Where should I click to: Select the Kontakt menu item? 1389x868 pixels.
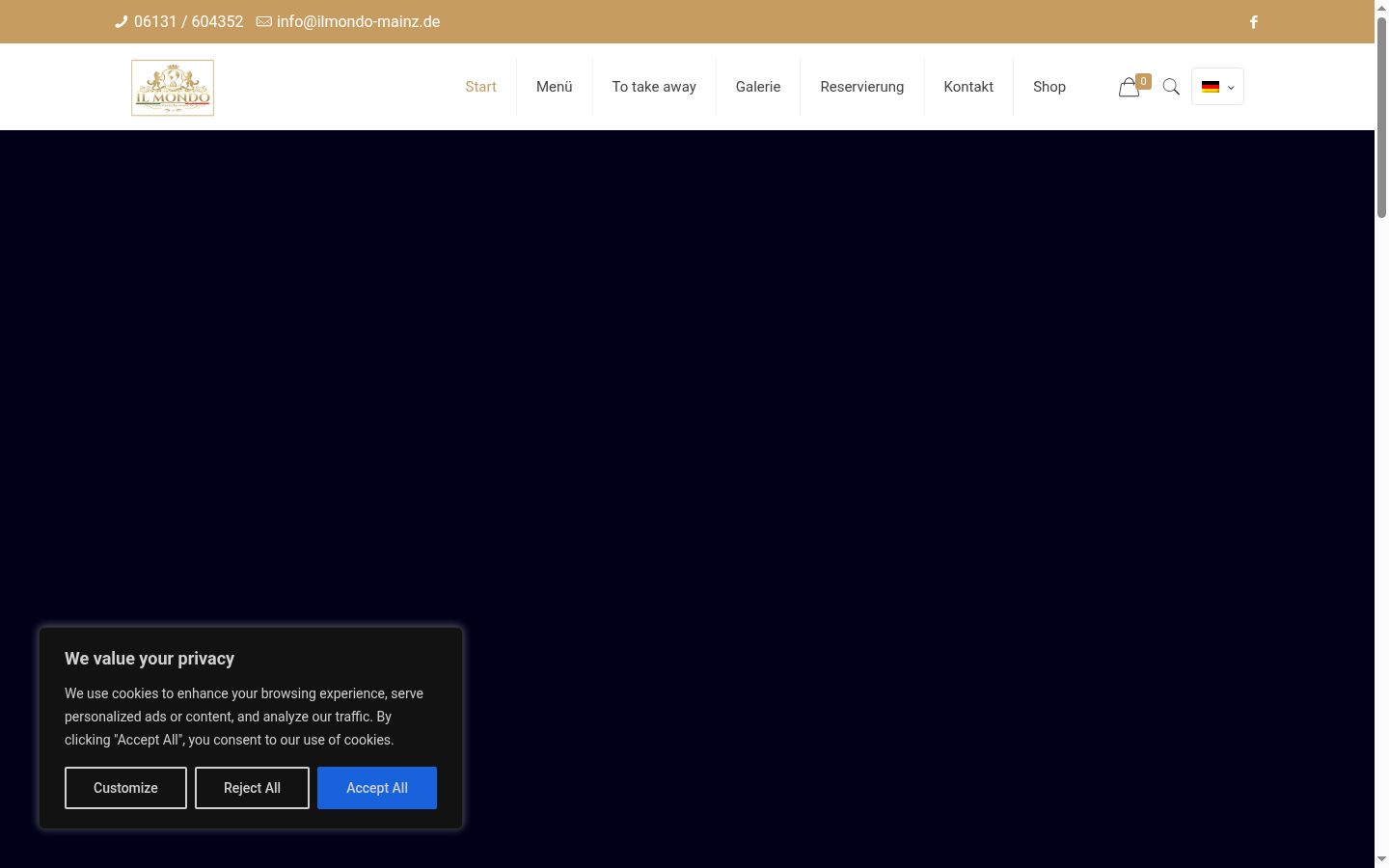[x=968, y=87]
